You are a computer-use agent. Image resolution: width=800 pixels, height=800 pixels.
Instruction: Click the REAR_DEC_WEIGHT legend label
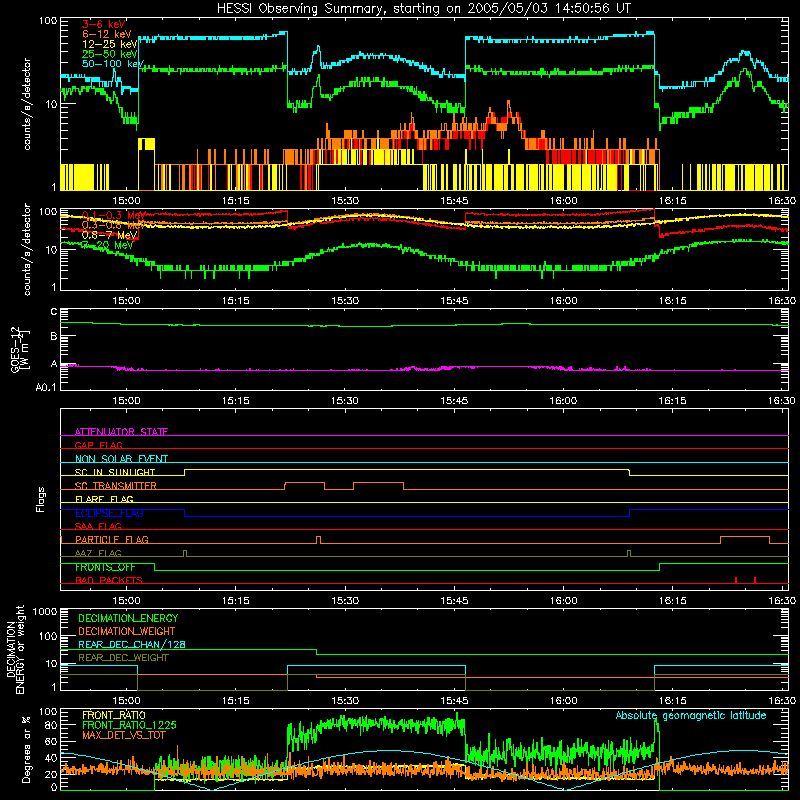pos(123,658)
